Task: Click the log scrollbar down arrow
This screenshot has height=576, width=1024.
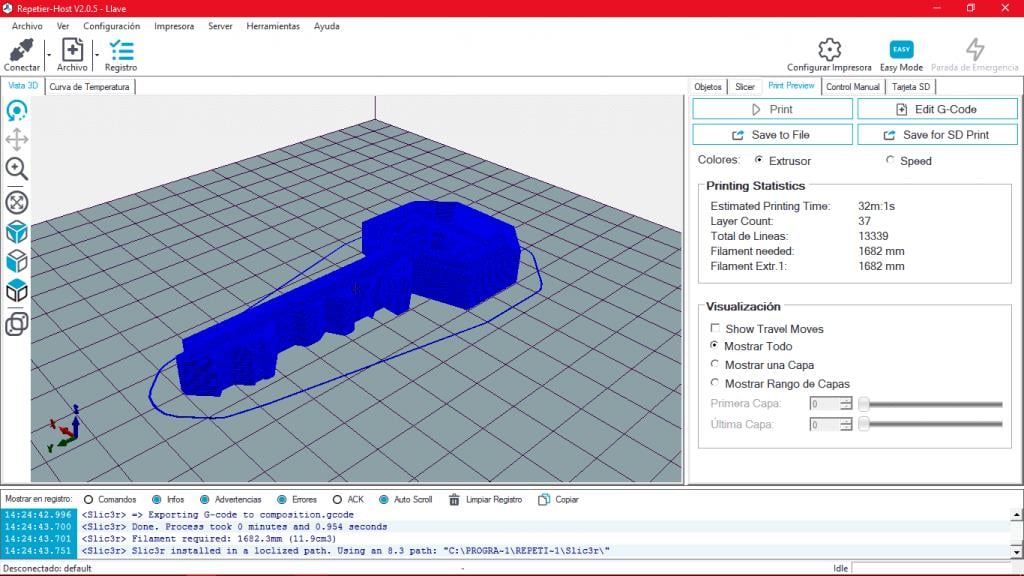Action: click(1017, 552)
